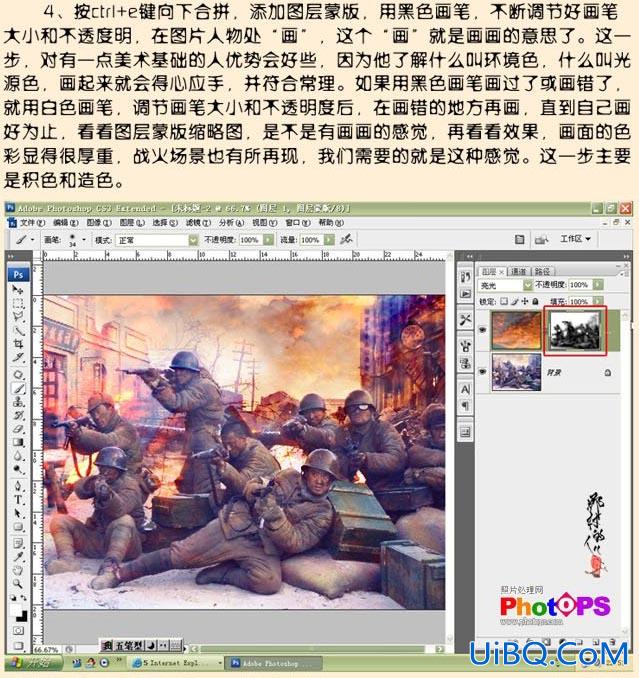Select the Brush tool in toolbox
The width and height of the screenshot is (639, 678).
click(18, 388)
